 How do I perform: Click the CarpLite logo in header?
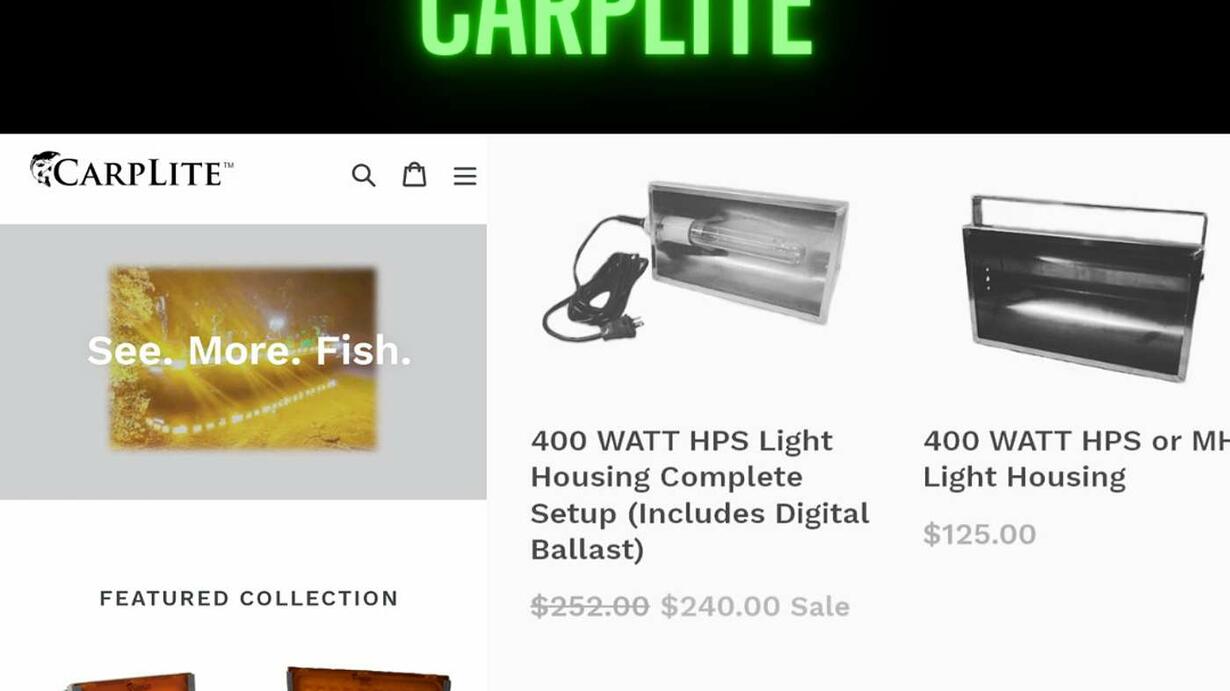pyautogui.click(x=131, y=170)
